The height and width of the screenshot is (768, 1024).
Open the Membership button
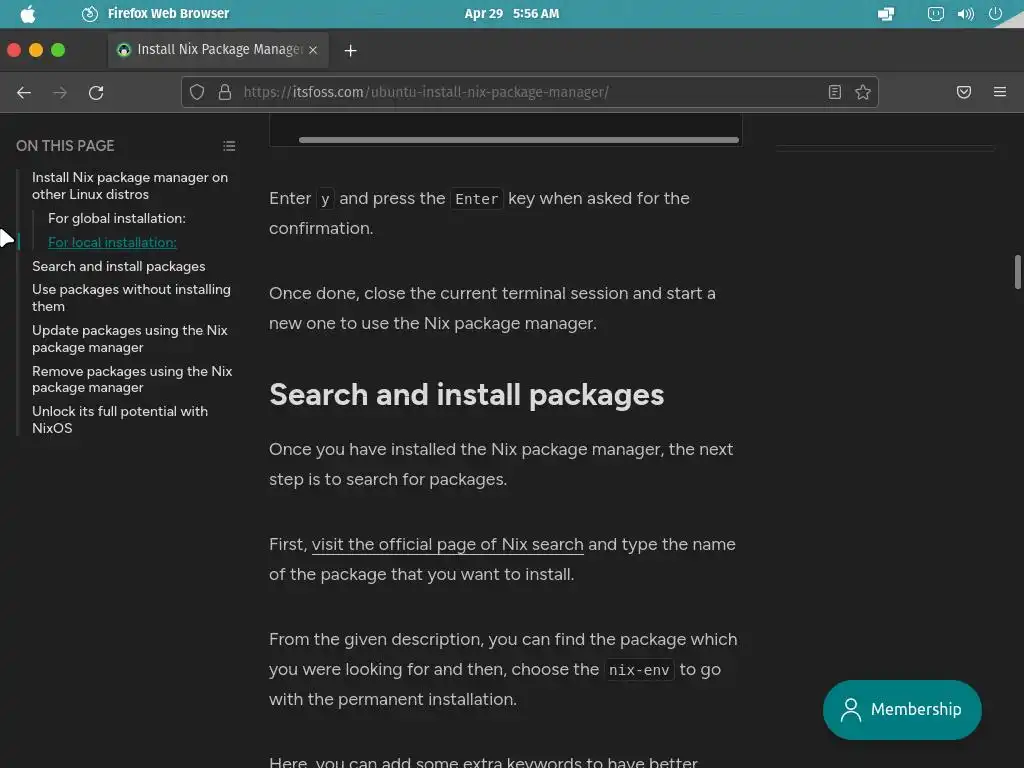click(x=902, y=709)
